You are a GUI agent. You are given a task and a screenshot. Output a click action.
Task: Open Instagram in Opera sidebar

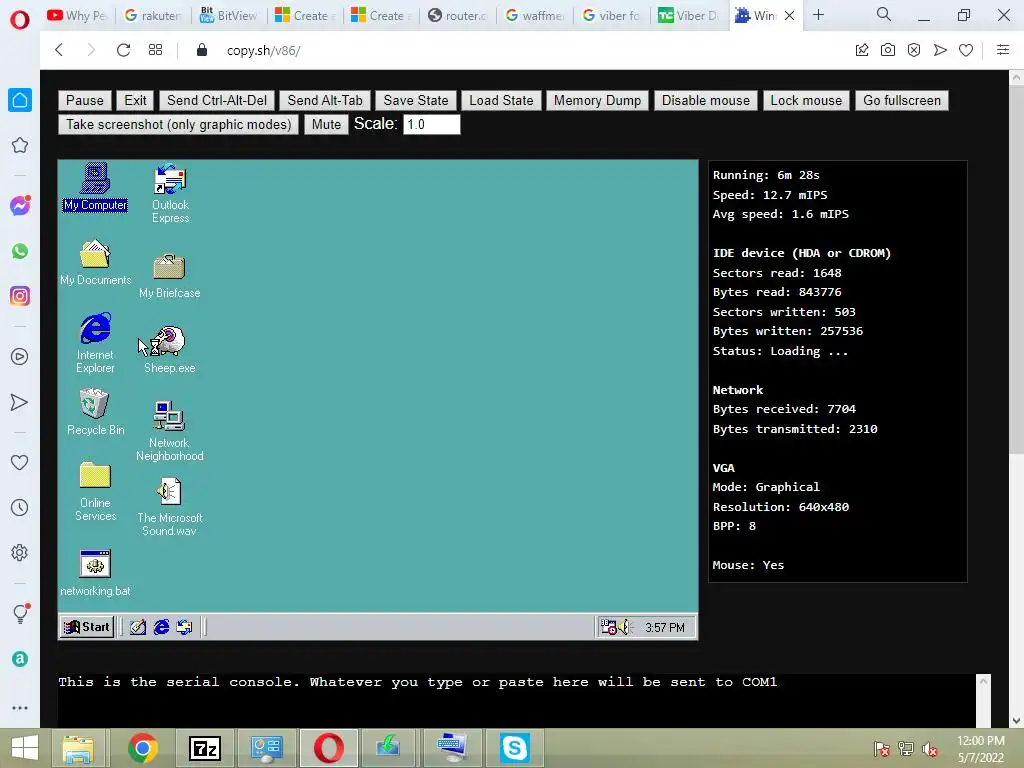(x=20, y=296)
